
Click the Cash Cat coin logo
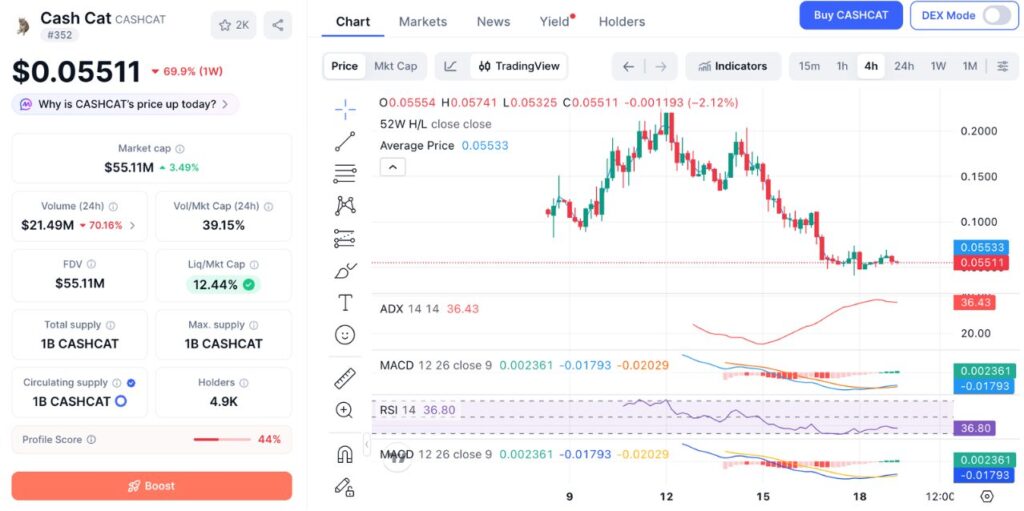tap(24, 25)
